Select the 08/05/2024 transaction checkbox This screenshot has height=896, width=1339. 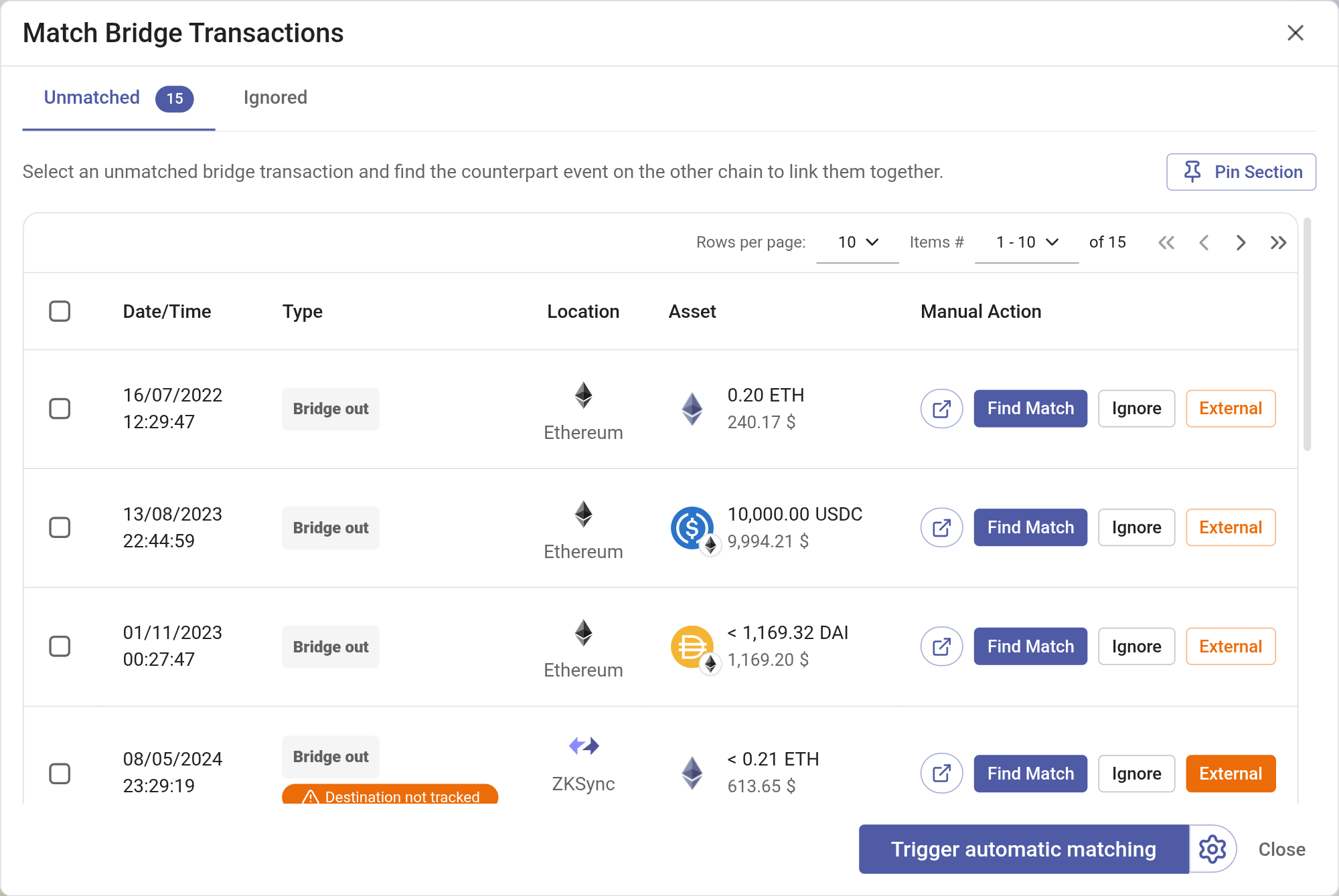point(60,774)
